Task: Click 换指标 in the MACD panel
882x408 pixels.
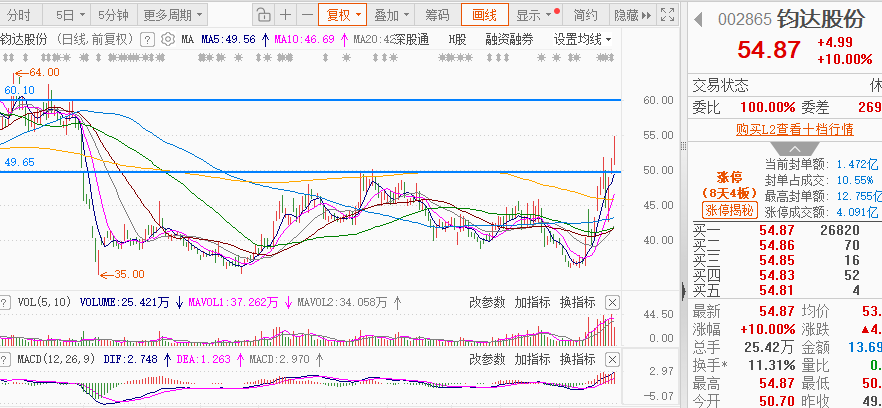Action: tap(577, 360)
